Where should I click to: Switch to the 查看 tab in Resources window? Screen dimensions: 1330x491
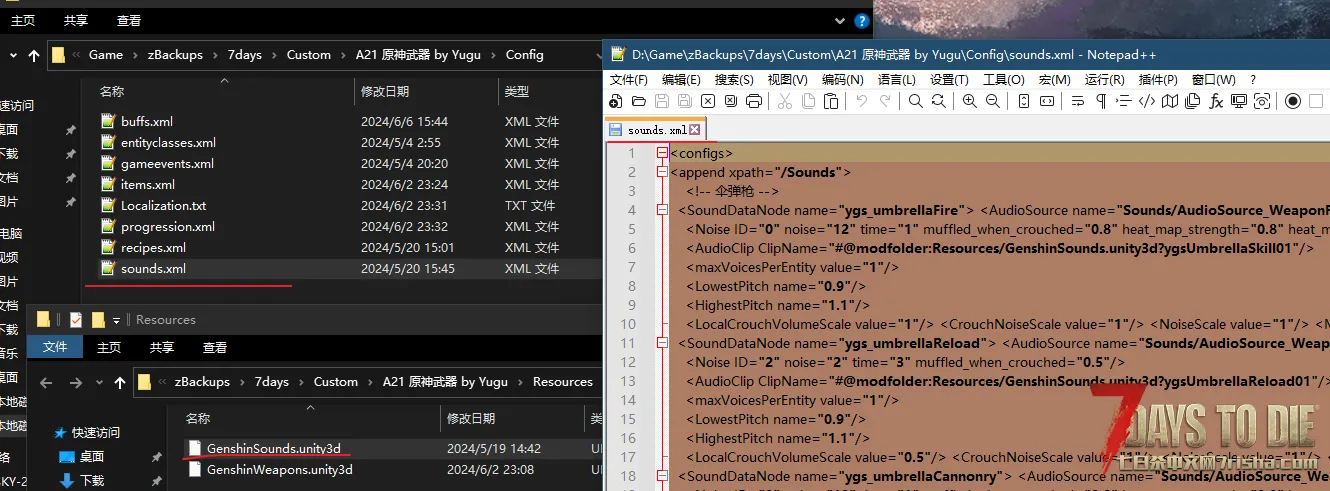point(214,347)
